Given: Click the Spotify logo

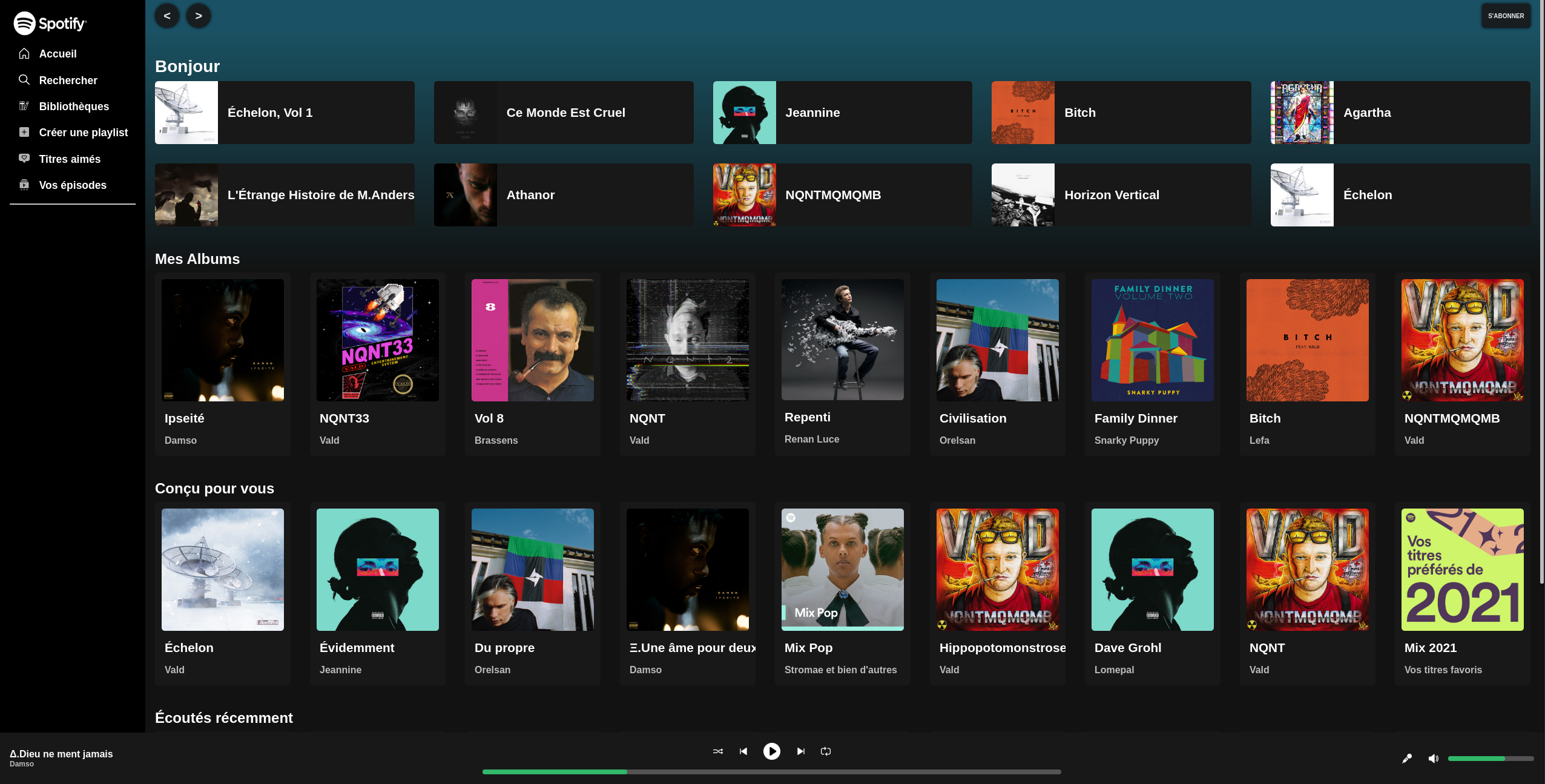Looking at the screenshot, I should click(x=50, y=23).
